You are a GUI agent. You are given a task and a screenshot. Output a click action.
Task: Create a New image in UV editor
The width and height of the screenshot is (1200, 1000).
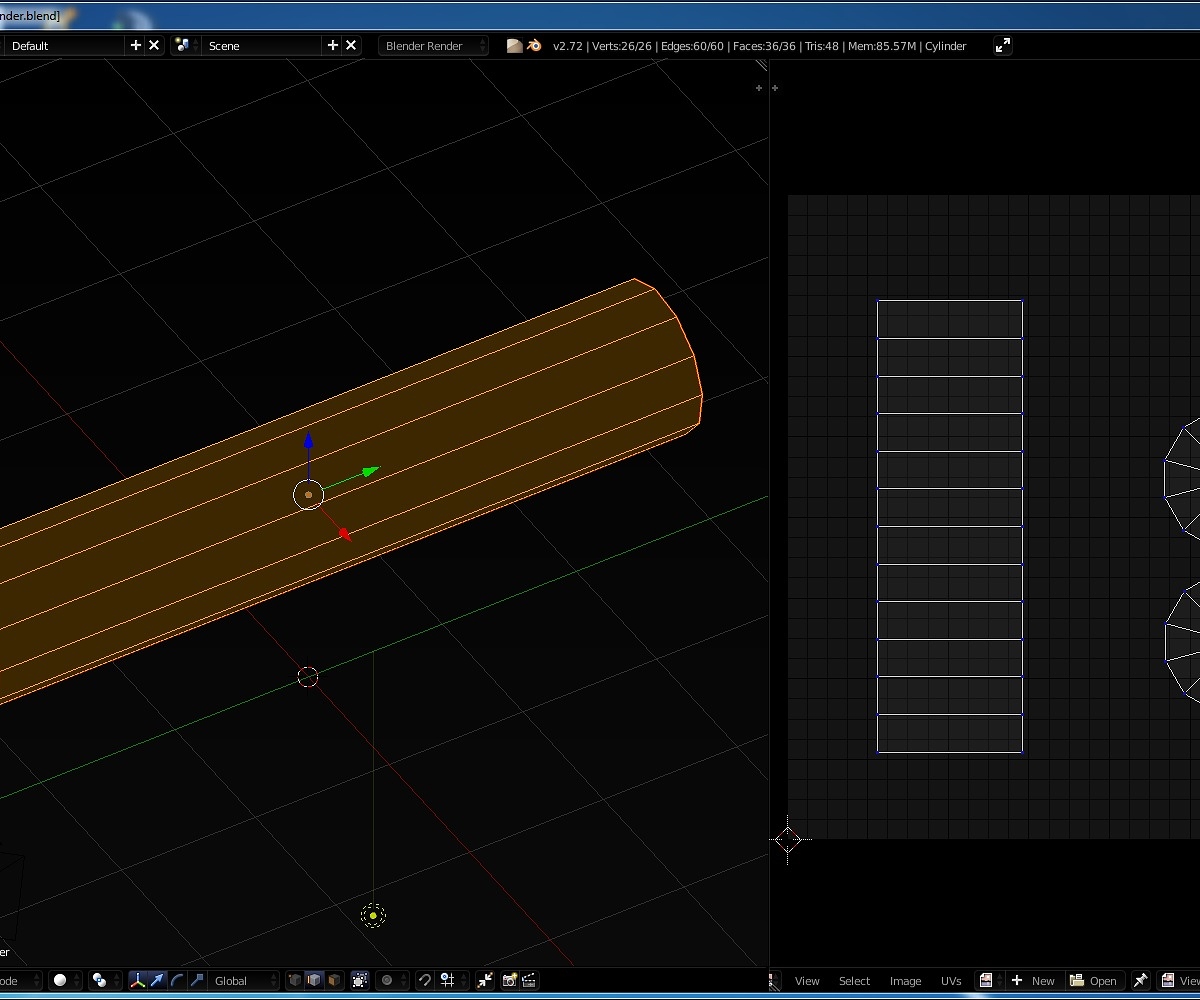coord(1034,980)
